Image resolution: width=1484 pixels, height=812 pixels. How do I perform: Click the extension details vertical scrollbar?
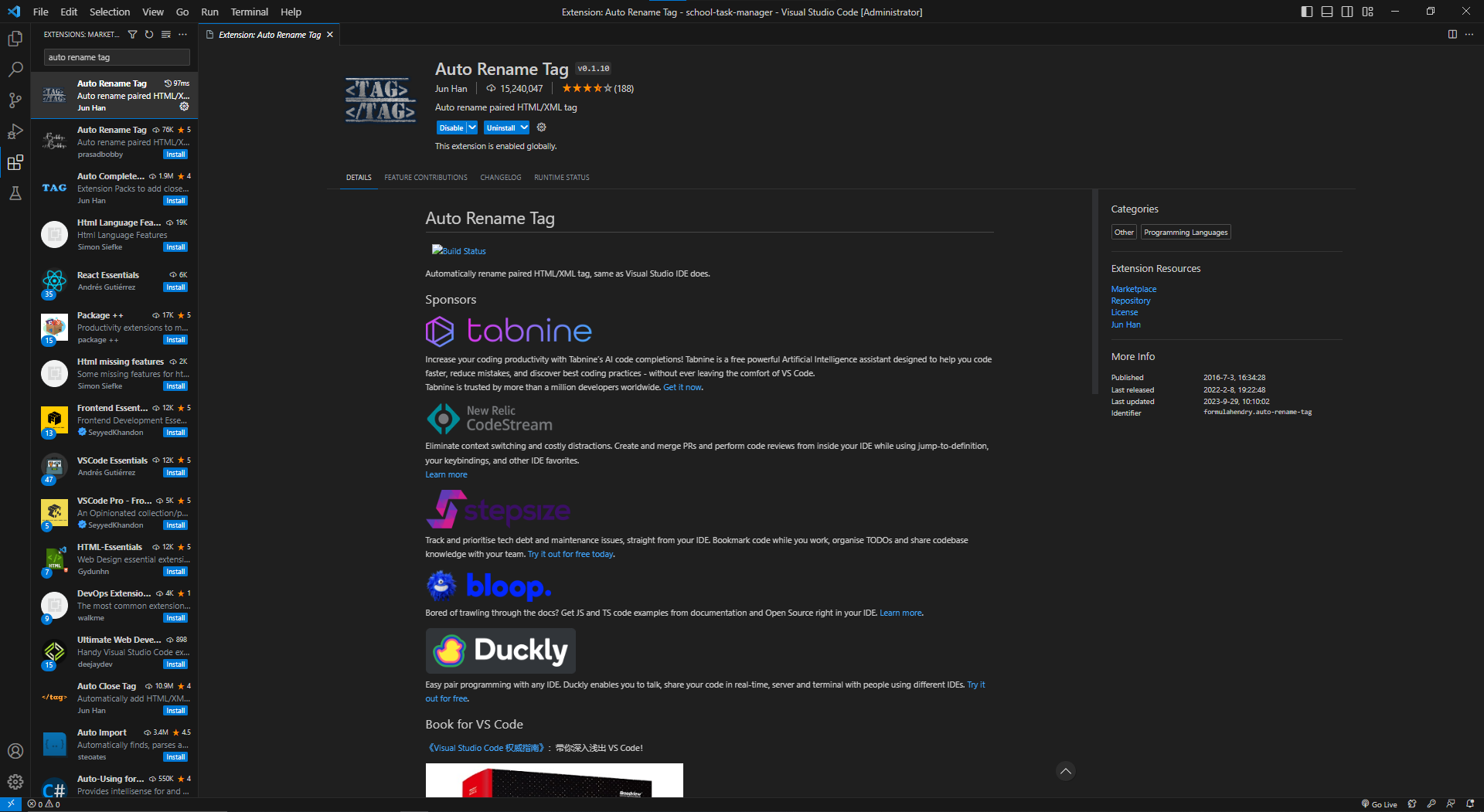coord(1094,292)
